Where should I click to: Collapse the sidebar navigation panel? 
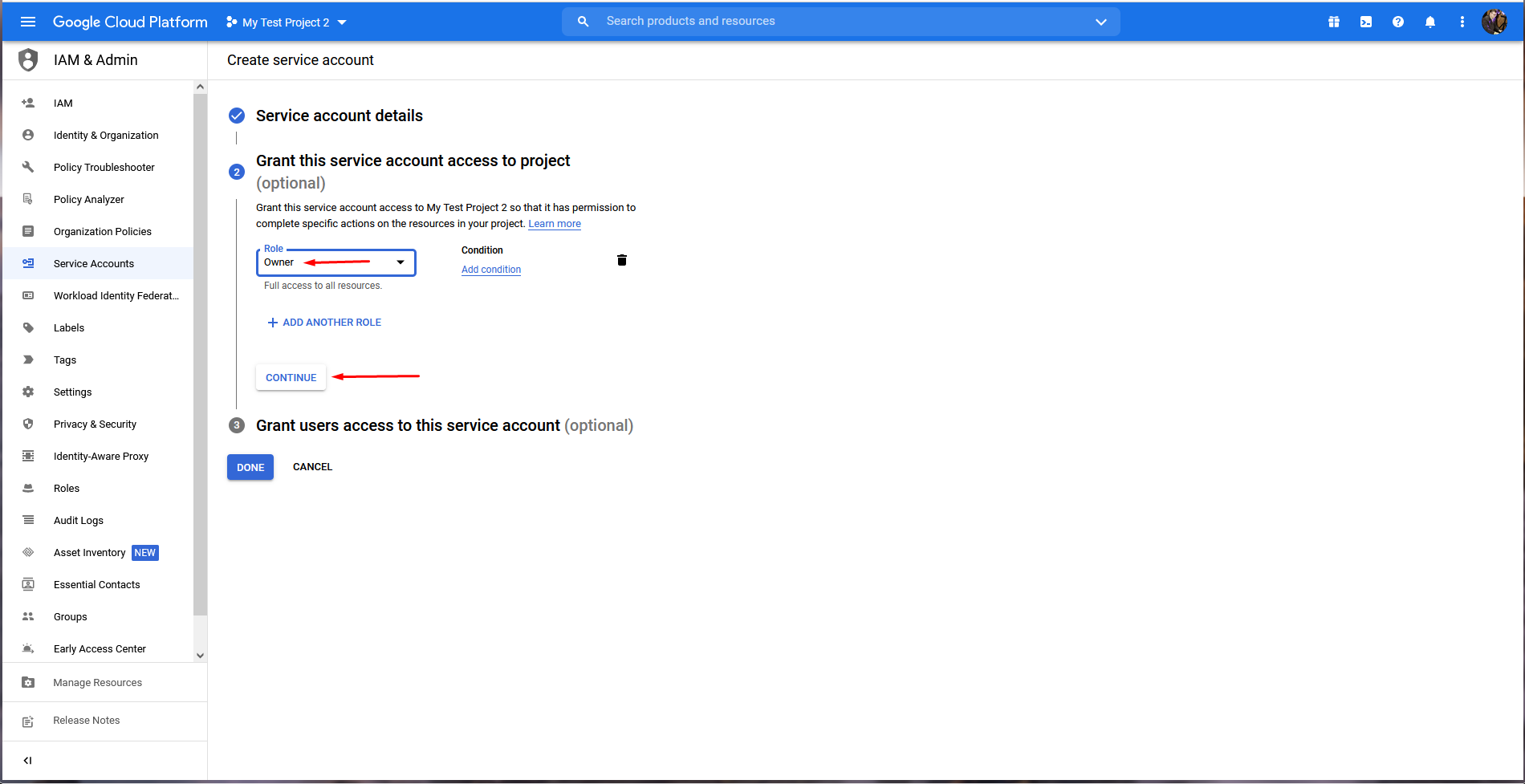pyautogui.click(x=28, y=760)
